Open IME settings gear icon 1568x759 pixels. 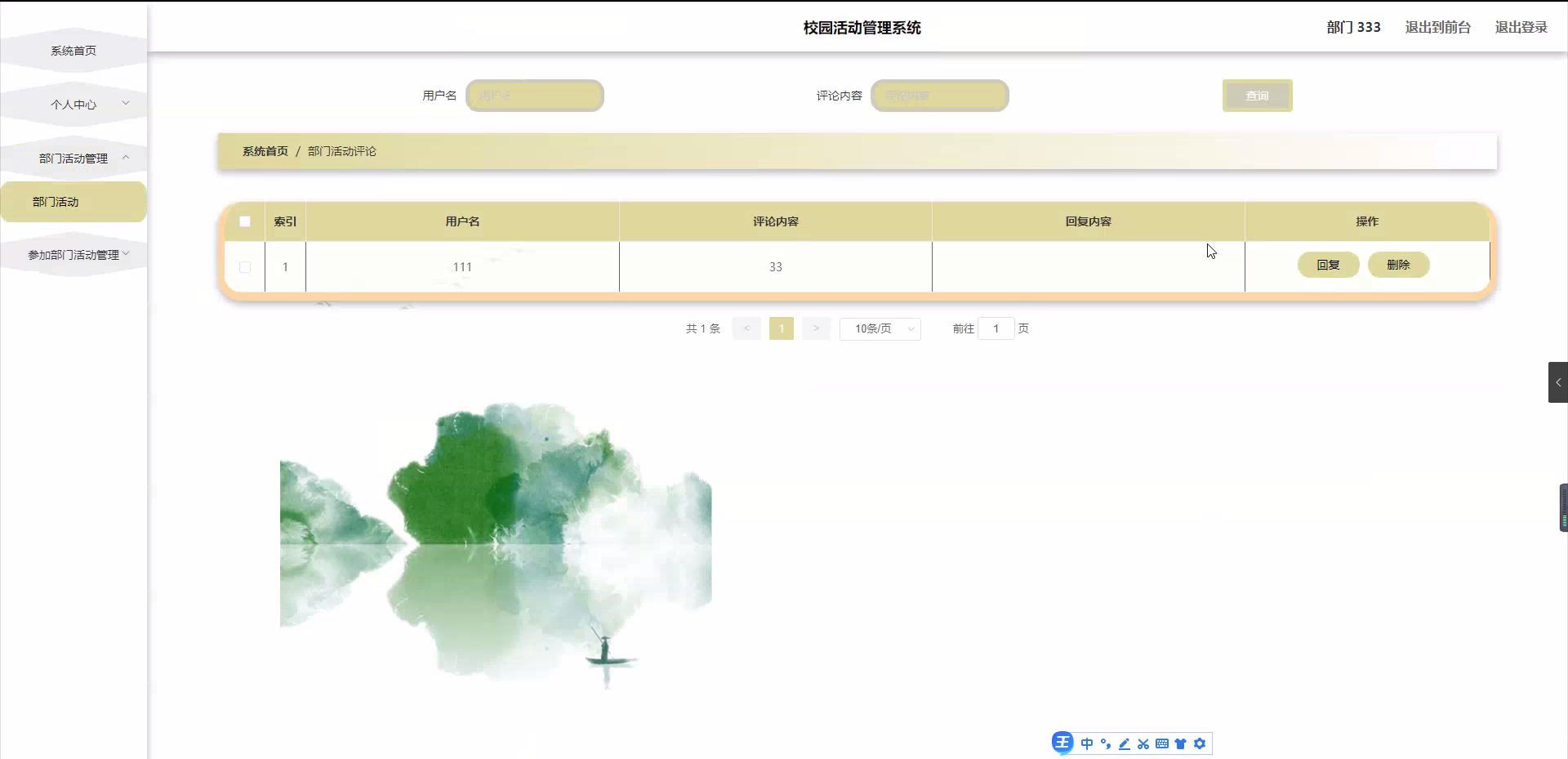(x=1200, y=743)
